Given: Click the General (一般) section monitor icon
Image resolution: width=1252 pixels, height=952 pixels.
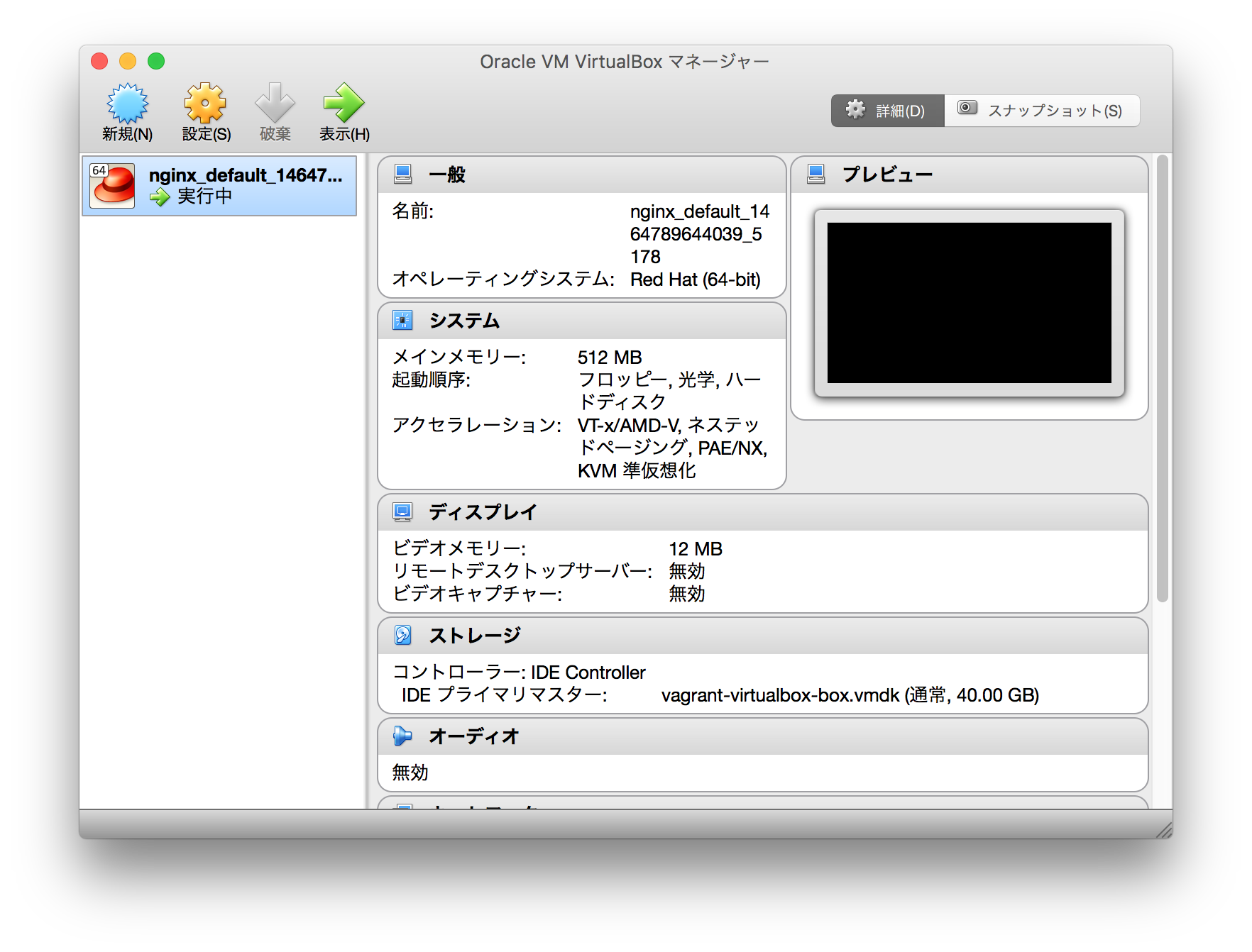Looking at the screenshot, I should (x=403, y=175).
